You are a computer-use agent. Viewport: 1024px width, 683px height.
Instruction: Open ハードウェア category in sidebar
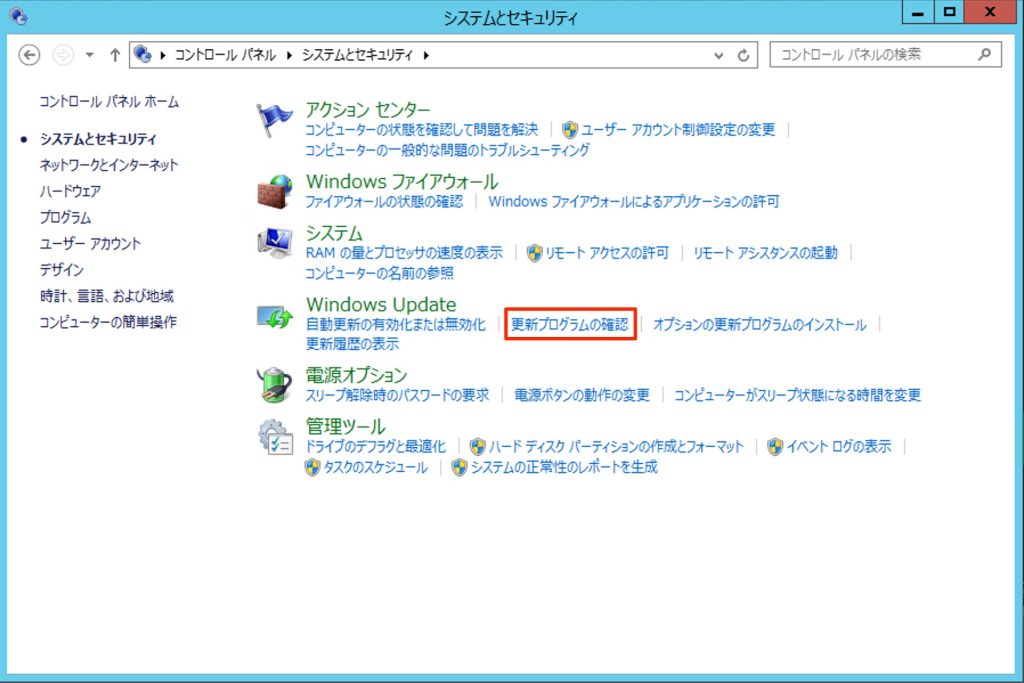click(70, 191)
